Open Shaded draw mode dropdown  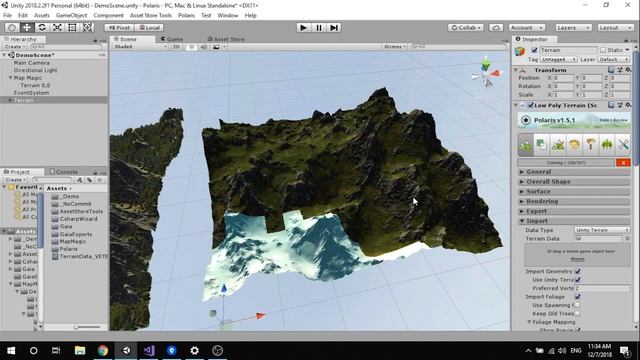140,47
